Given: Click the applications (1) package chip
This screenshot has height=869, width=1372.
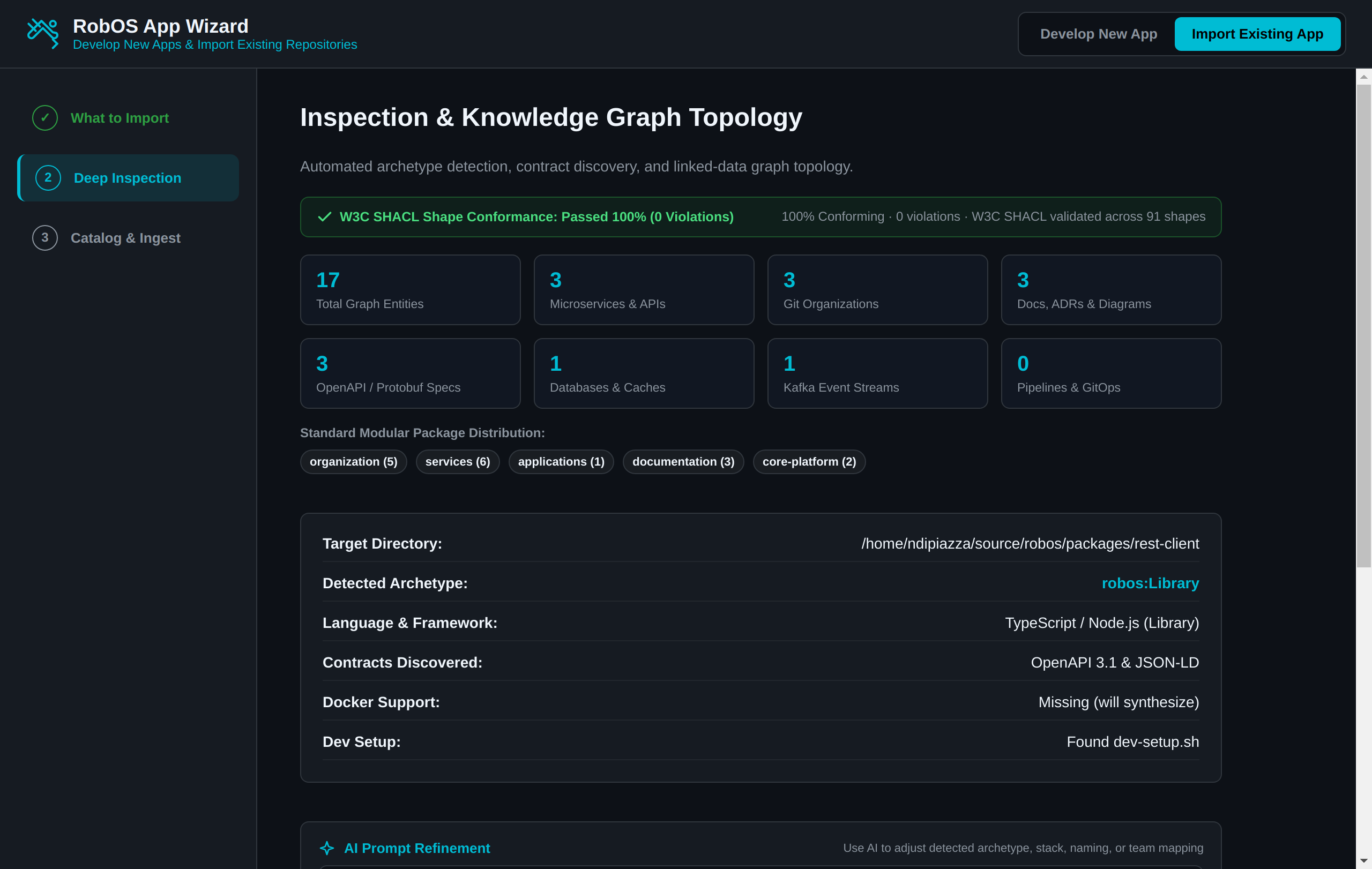Looking at the screenshot, I should point(561,462).
